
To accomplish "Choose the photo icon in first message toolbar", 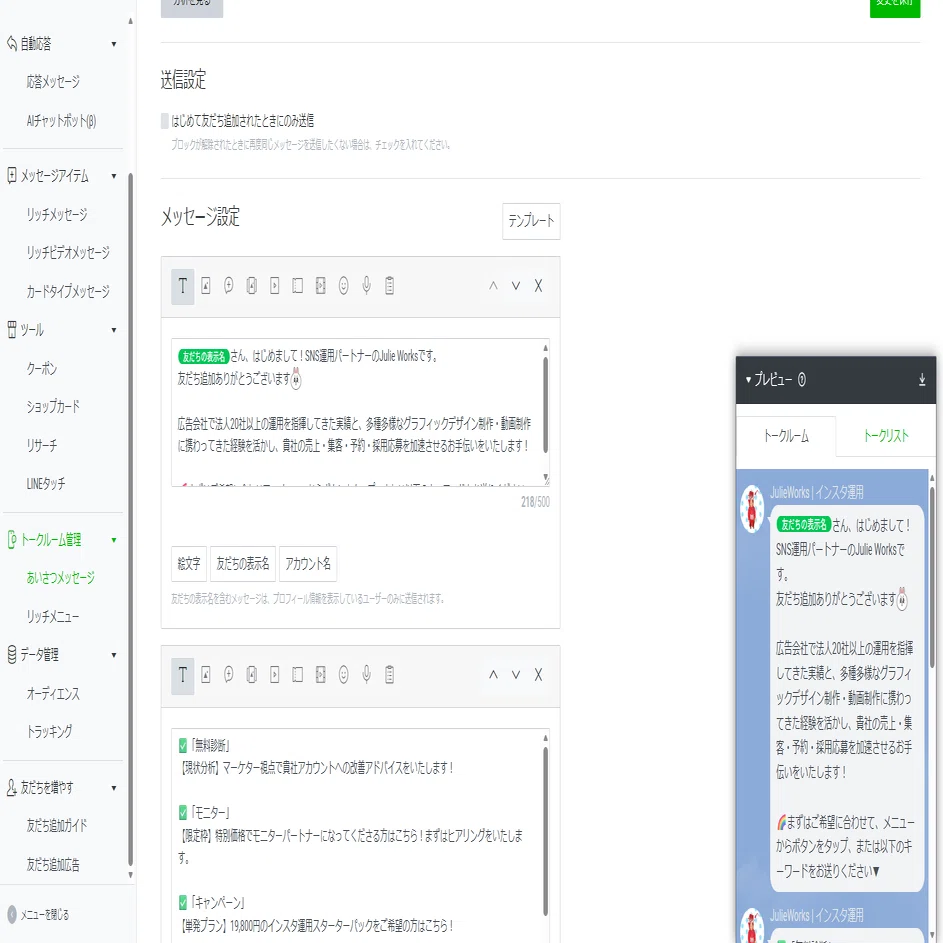I will [x=206, y=286].
